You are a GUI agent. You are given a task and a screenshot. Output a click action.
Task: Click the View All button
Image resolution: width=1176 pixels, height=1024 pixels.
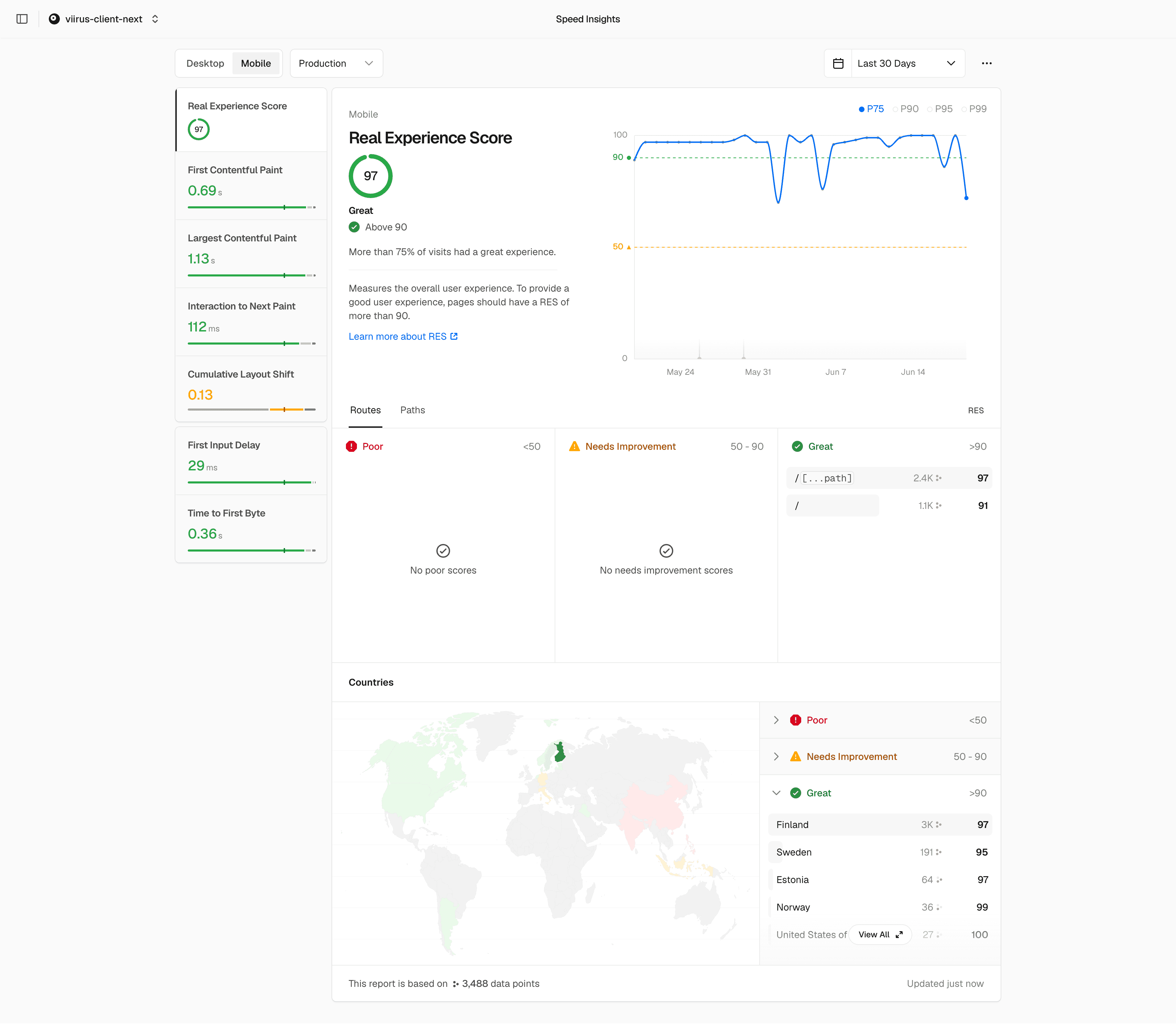(x=880, y=935)
